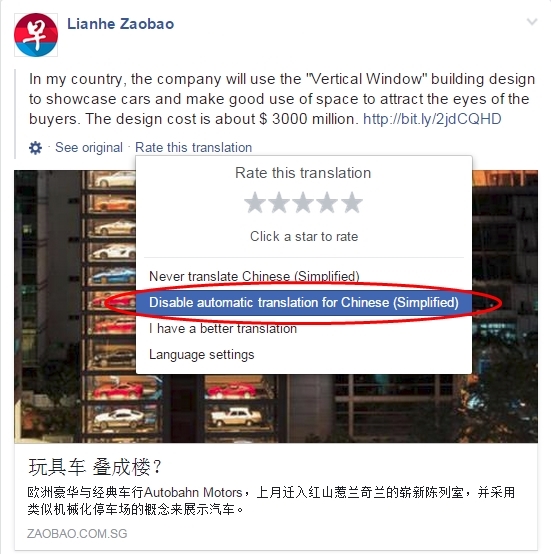Rate translation with the fifth star
The image size is (551, 554).
pyautogui.click(x=352, y=203)
